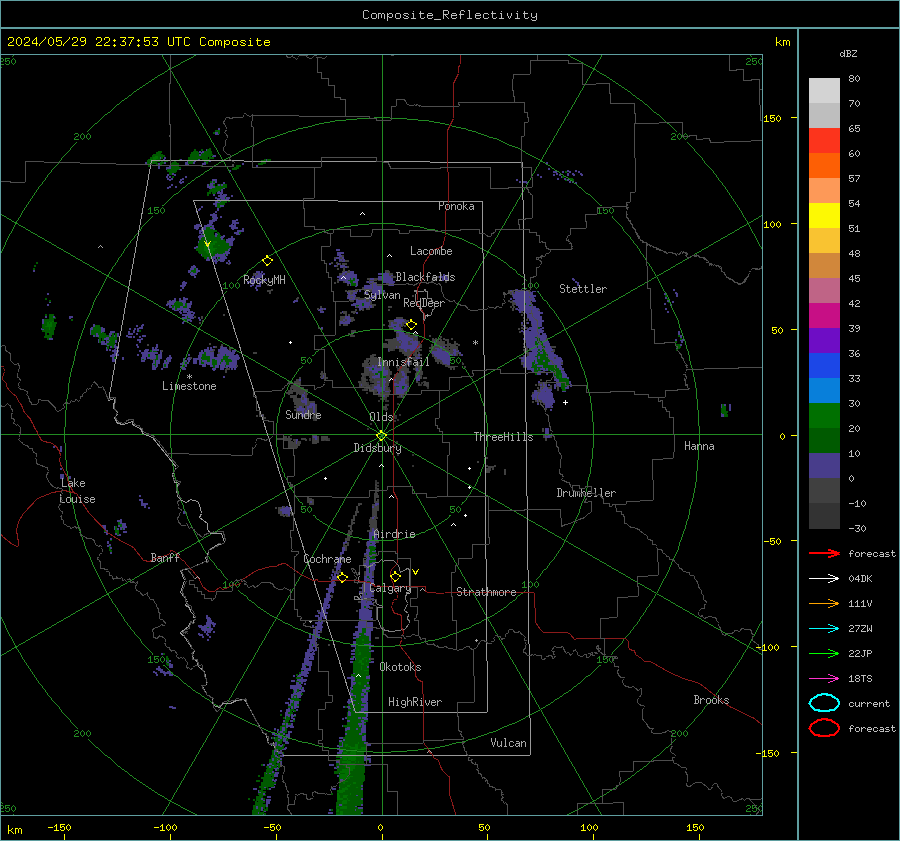Click the km unit label at top right
The height and width of the screenshot is (841, 900).
[782, 42]
